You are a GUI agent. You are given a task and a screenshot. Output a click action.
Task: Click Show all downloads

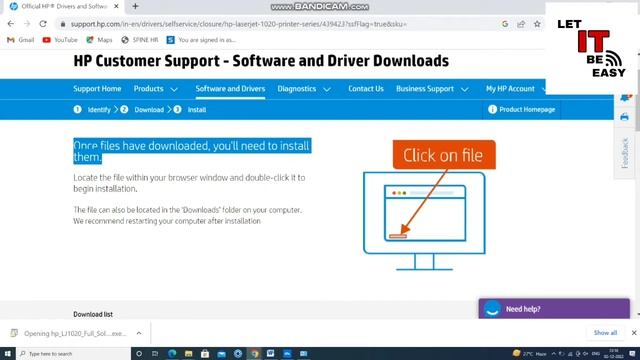(605, 333)
